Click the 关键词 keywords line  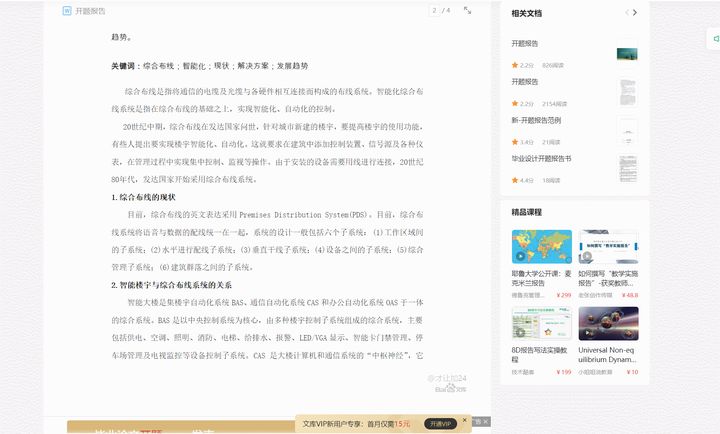[209, 66]
